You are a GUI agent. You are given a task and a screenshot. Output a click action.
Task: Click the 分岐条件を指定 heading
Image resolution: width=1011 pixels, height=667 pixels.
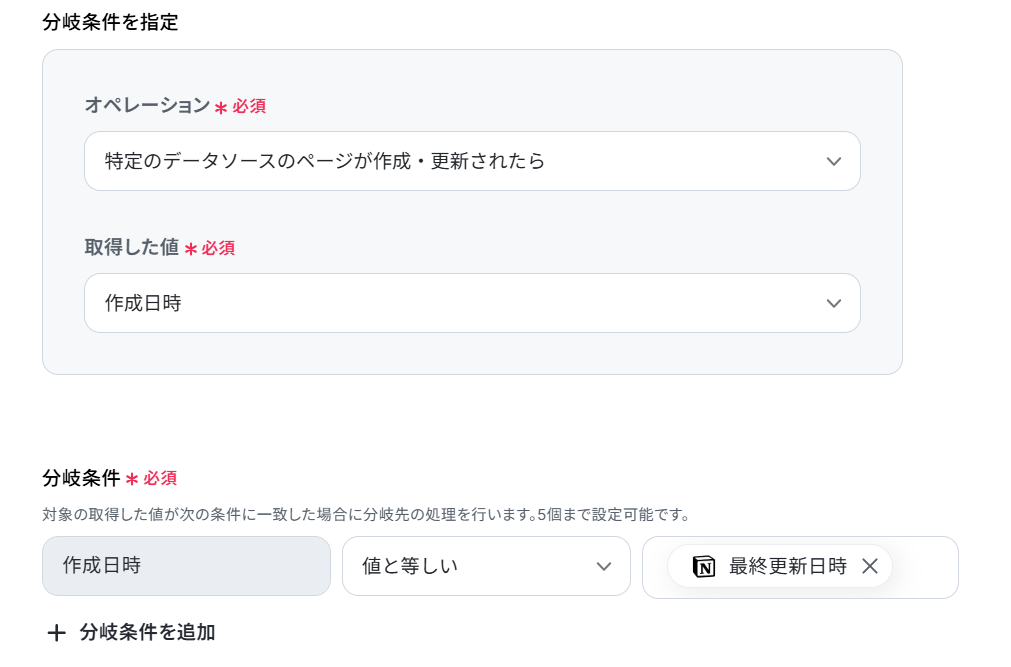(110, 23)
